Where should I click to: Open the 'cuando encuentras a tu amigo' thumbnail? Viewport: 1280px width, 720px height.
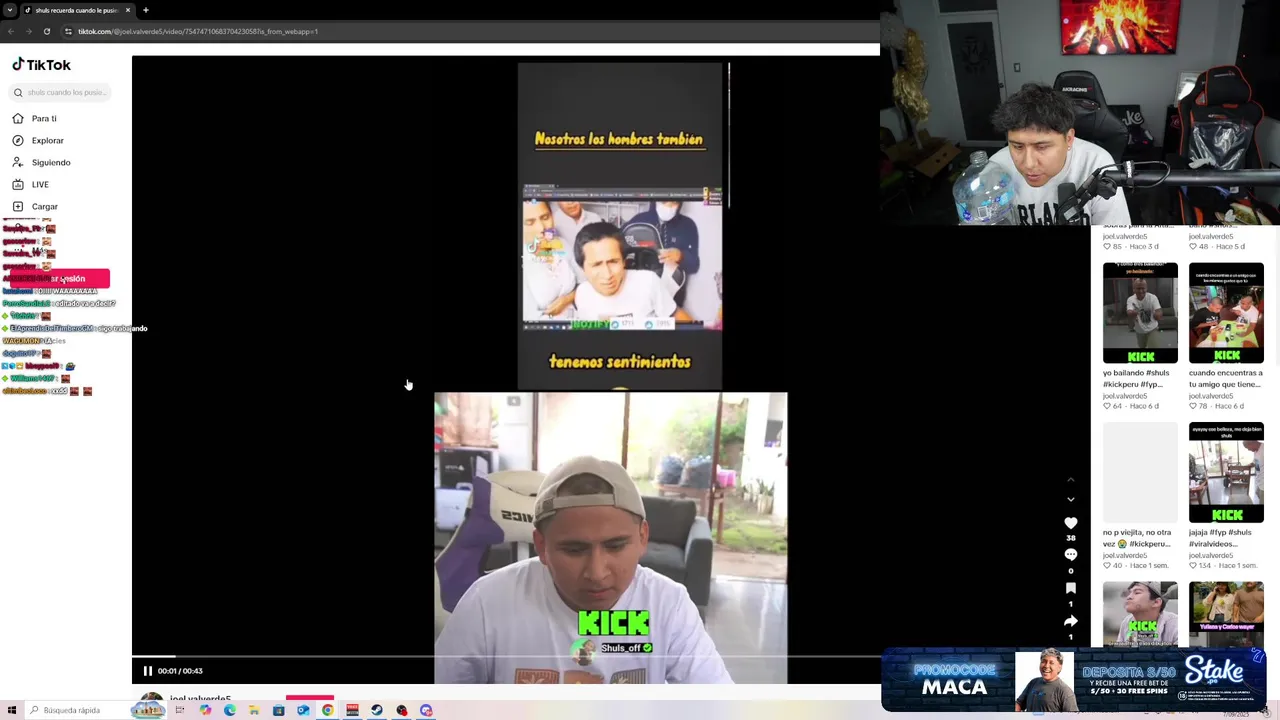click(1226, 313)
